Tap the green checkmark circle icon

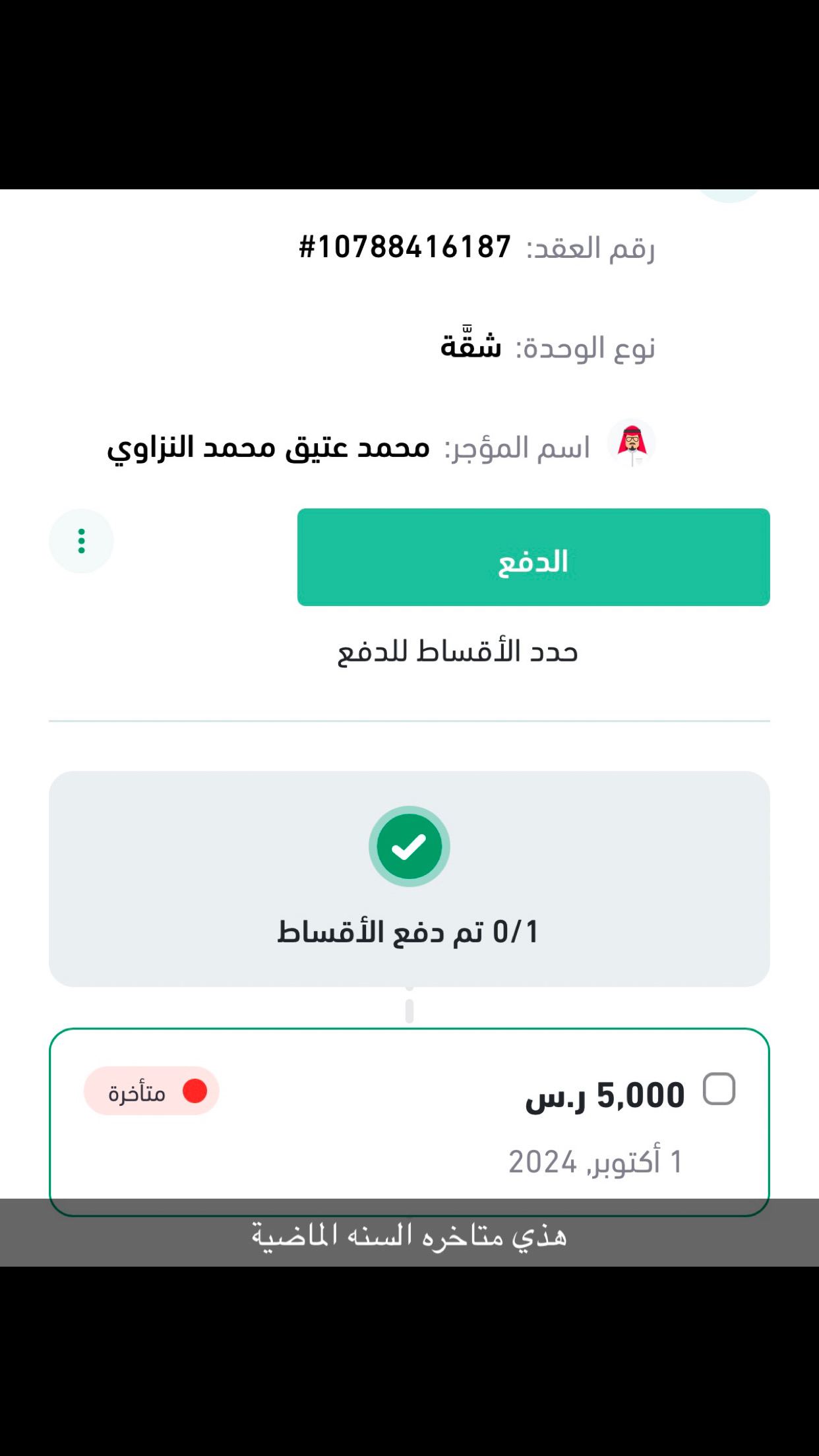pyautogui.click(x=409, y=847)
